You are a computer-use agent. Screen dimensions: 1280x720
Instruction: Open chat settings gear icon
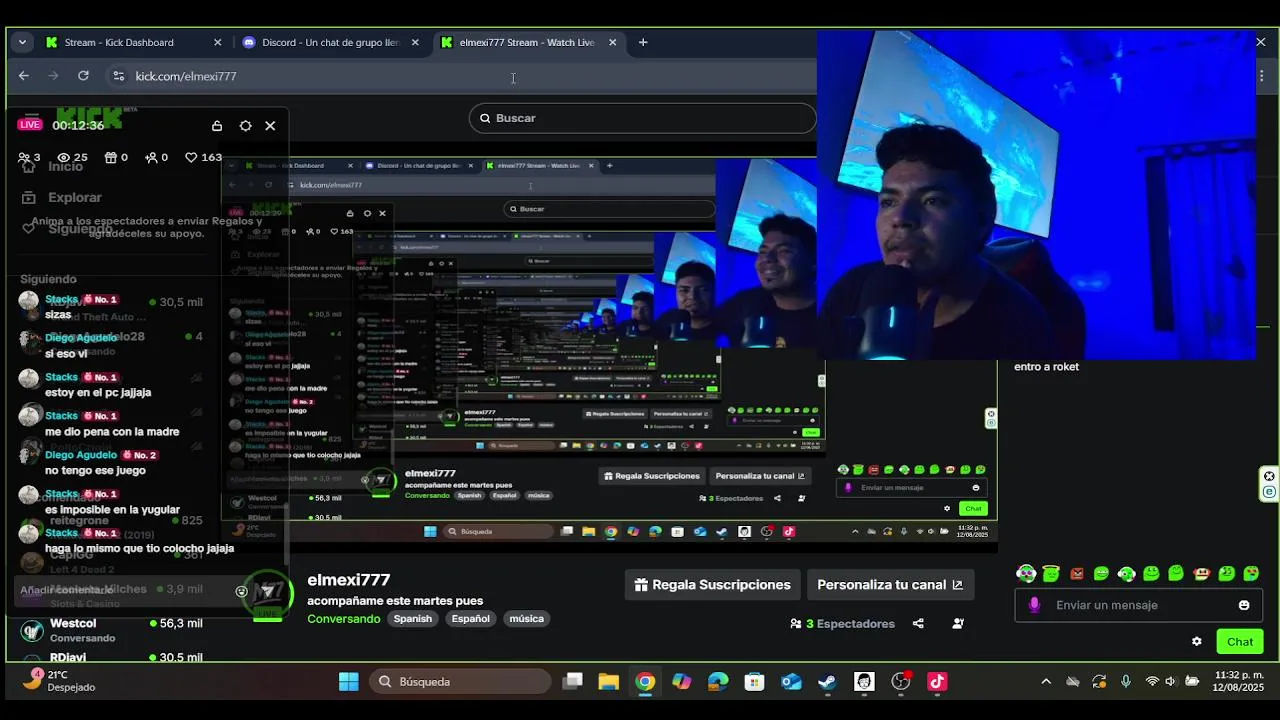pyautogui.click(x=1196, y=642)
